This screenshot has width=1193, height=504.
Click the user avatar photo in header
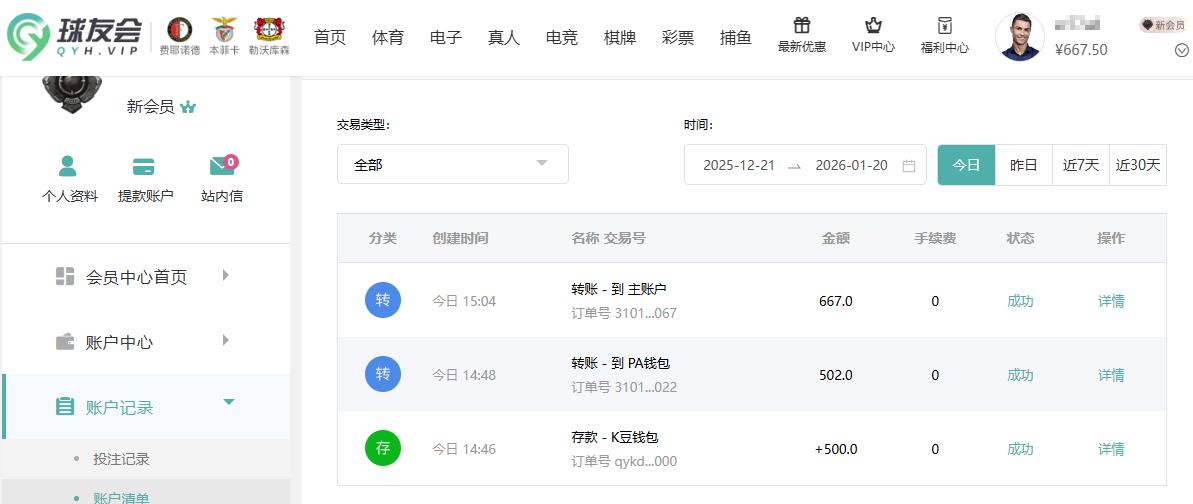[1019, 37]
